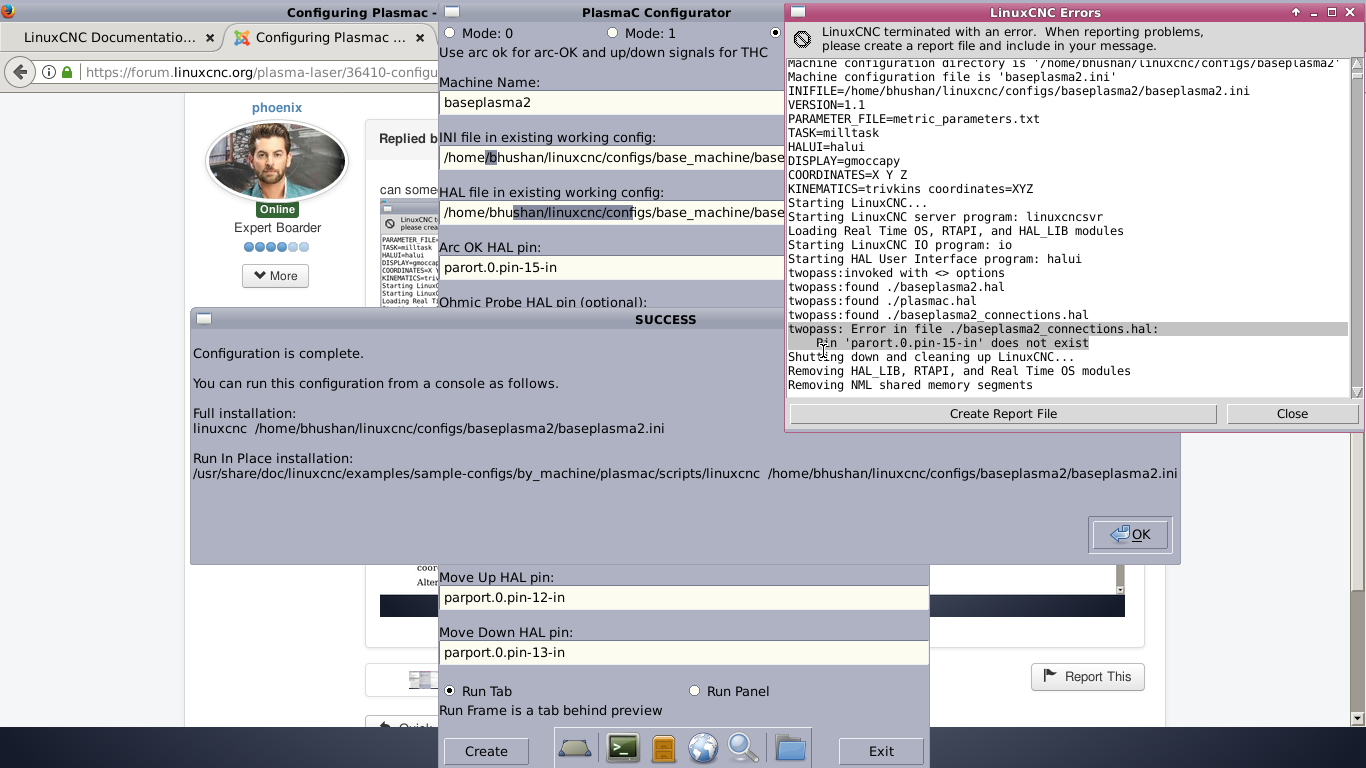The height and width of the screenshot is (768, 1366).
Task: Click the log line DISPLAY=gmoccapy
Action: [x=844, y=161]
